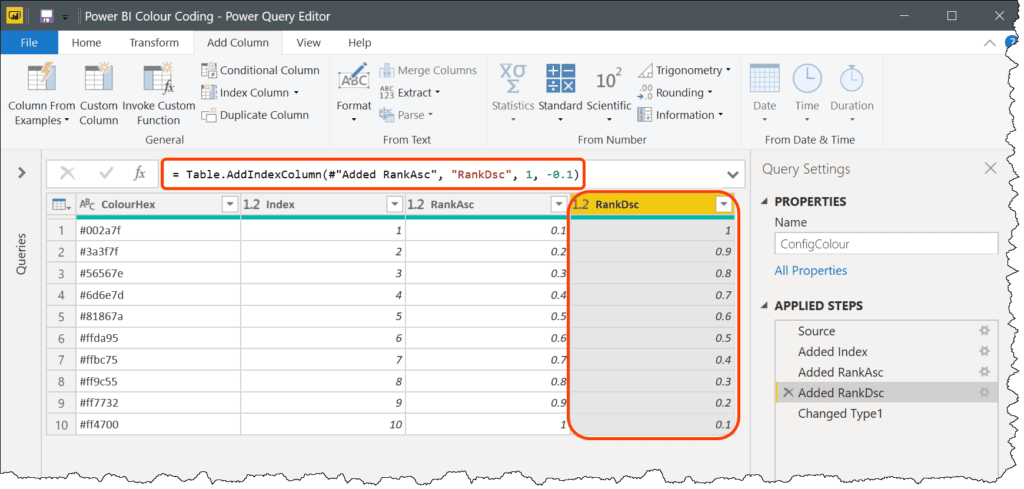
Task: Select the RankDsc column header
Action: [x=652, y=204]
